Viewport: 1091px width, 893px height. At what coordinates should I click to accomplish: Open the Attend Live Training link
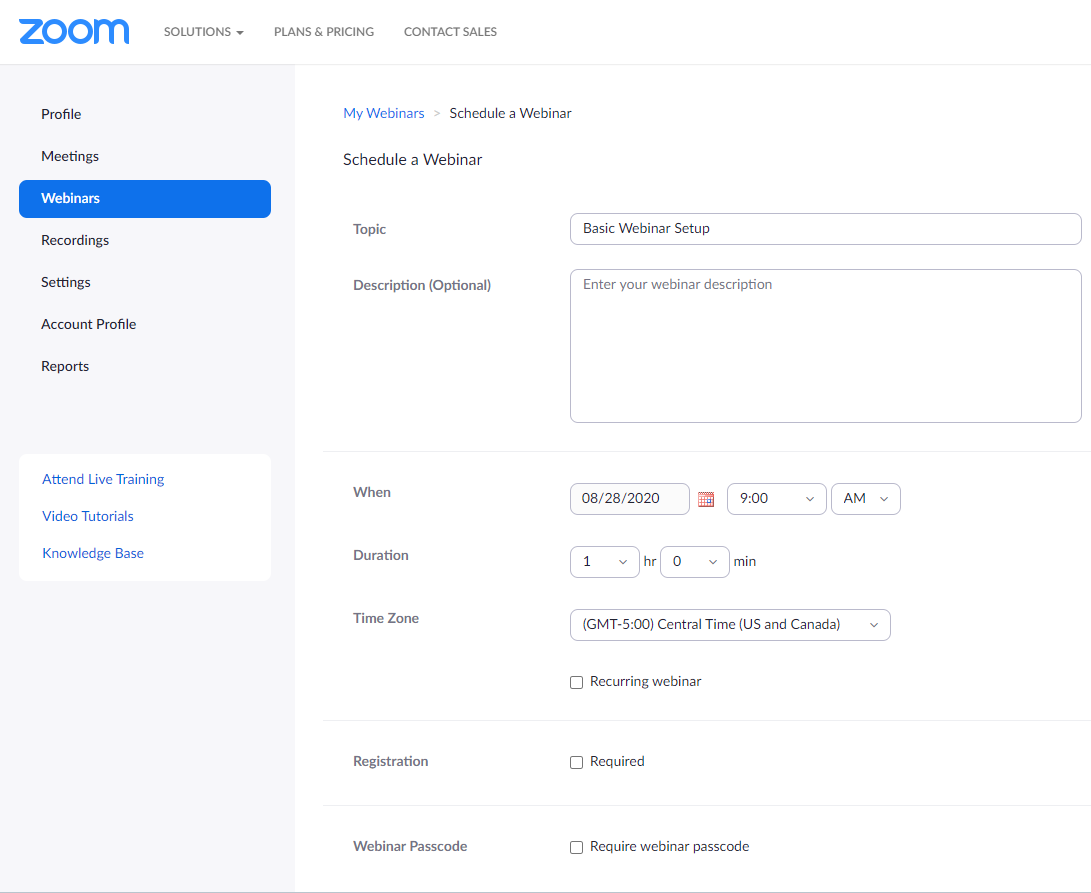click(x=103, y=479)
